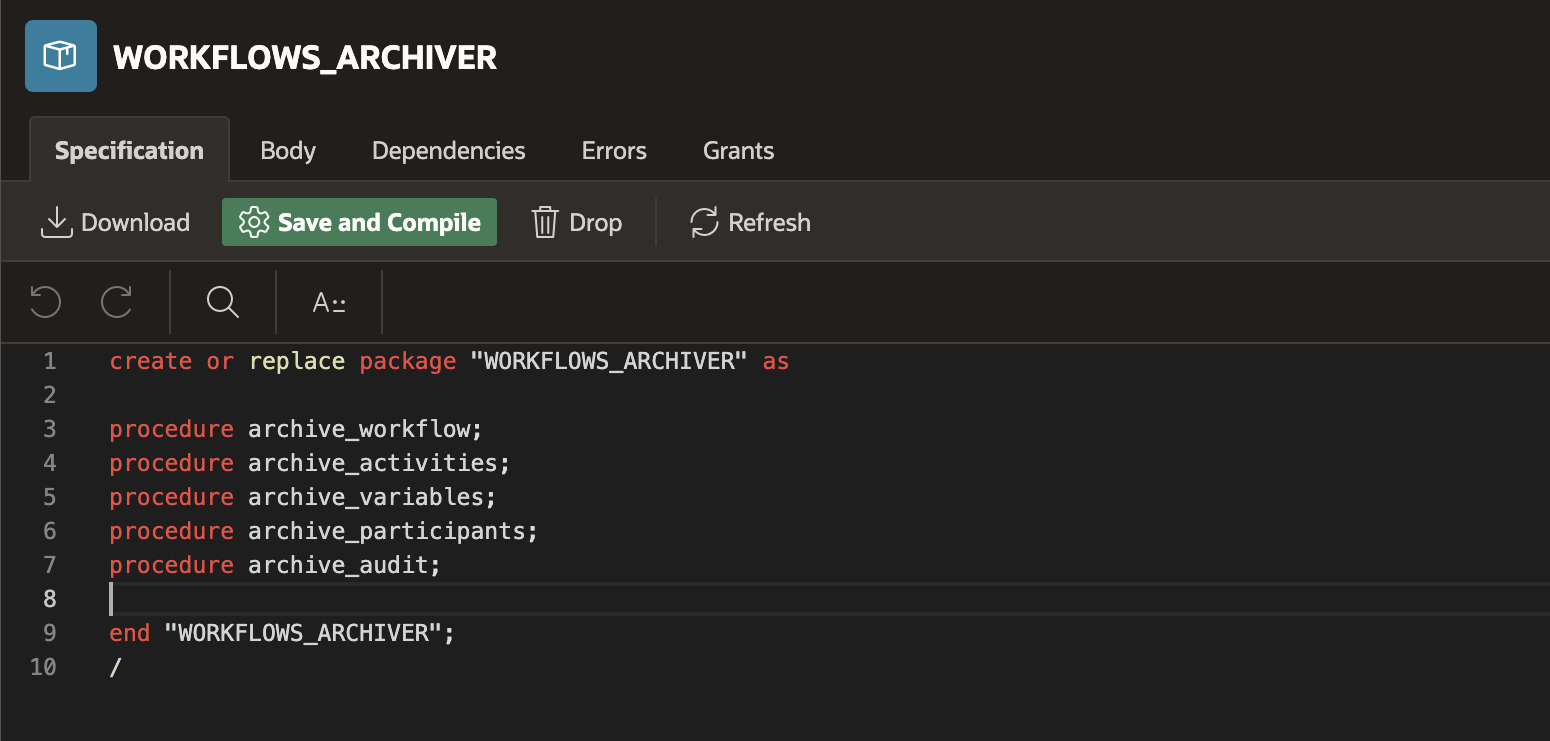Click the Drop trash can icon

pyautogui.click(x=545, y=222)
